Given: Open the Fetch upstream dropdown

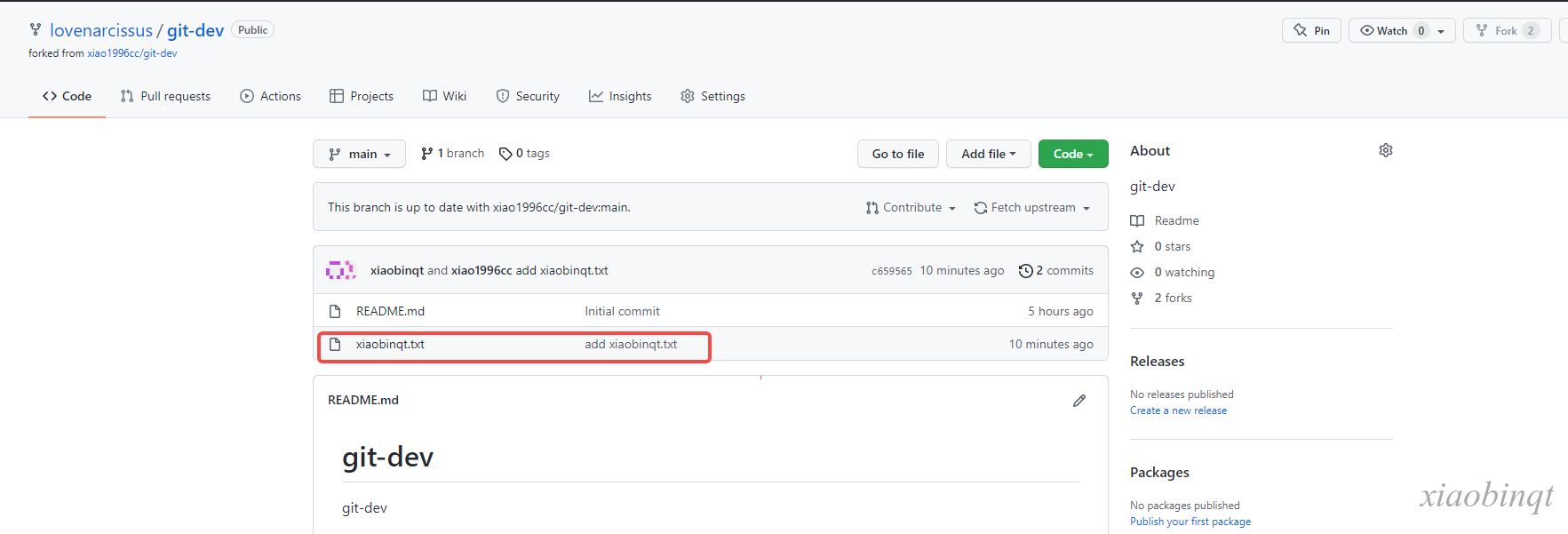Looking at the screenshot, I should pyautogui.click(x=1031, y=207).
